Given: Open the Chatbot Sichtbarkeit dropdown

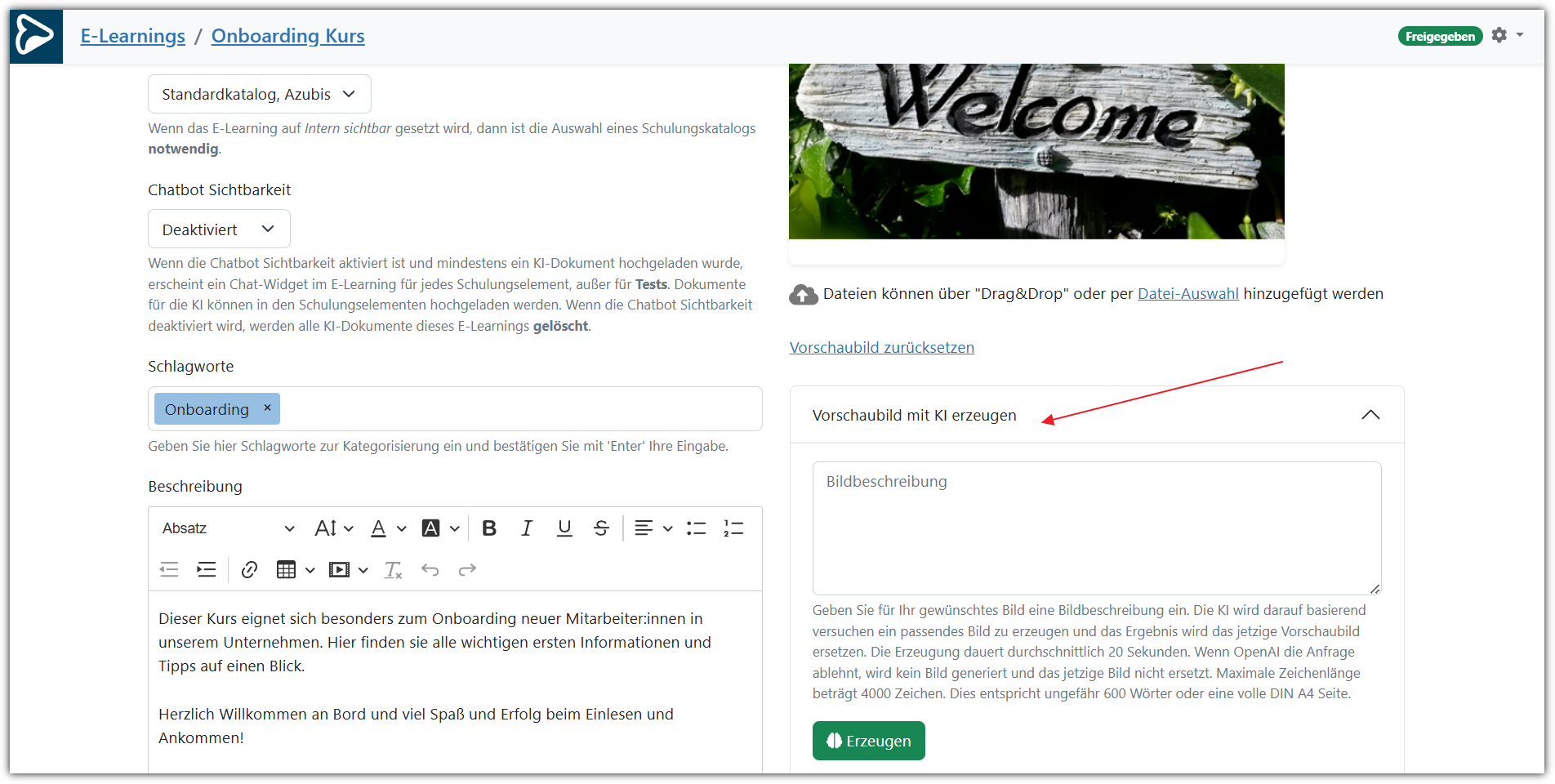Looking at the screenshot, I should pyautogui.click(x=219, y=229).
